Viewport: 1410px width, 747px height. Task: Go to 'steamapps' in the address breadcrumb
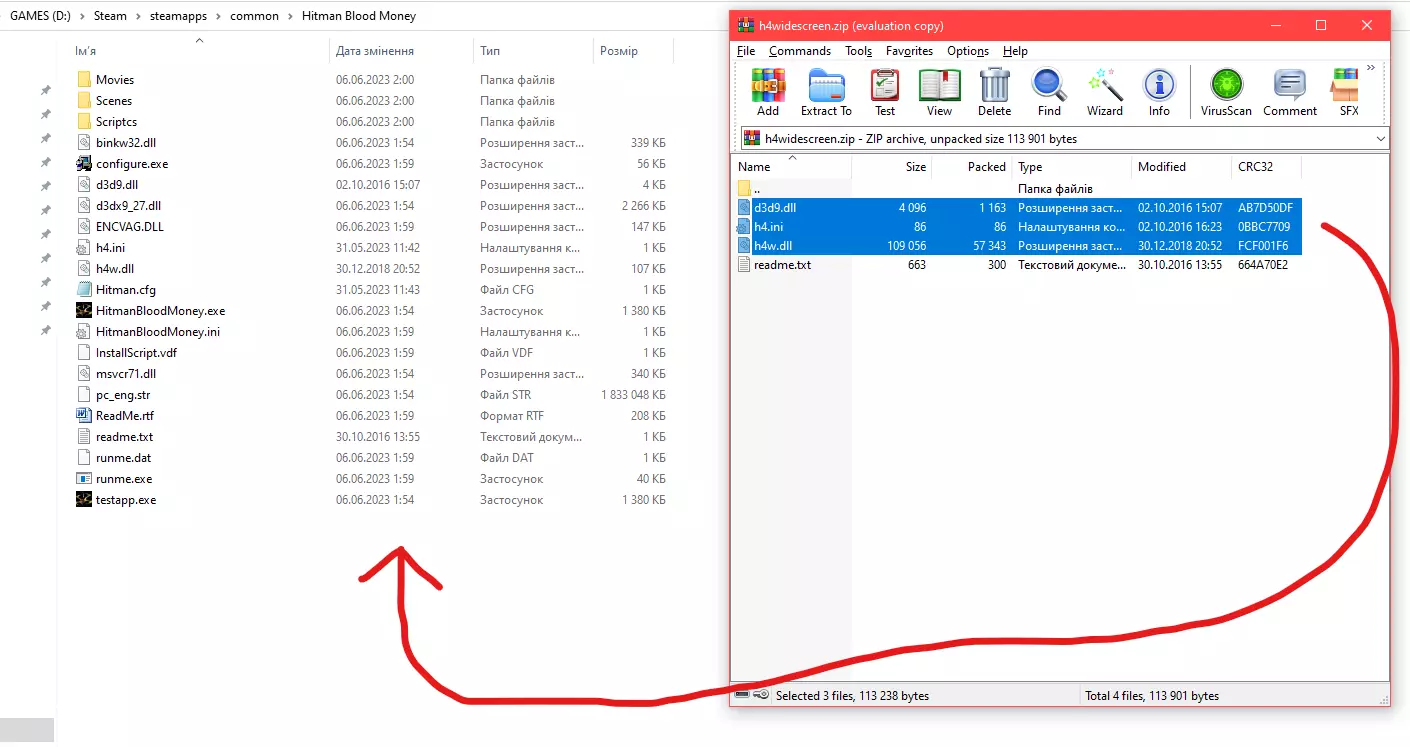(178, 16)
